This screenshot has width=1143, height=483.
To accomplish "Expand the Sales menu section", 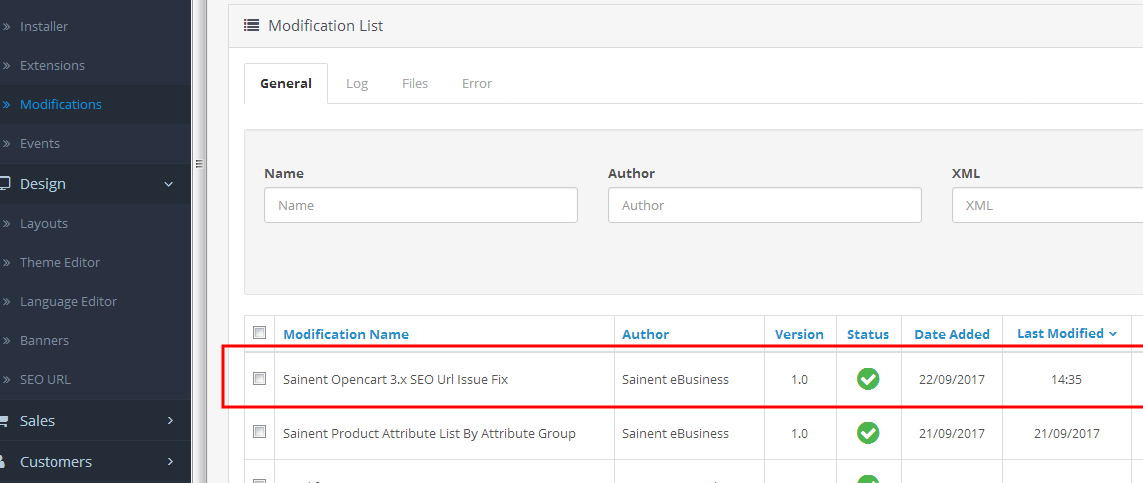I will pyautogui.click(x=170, y=420).
